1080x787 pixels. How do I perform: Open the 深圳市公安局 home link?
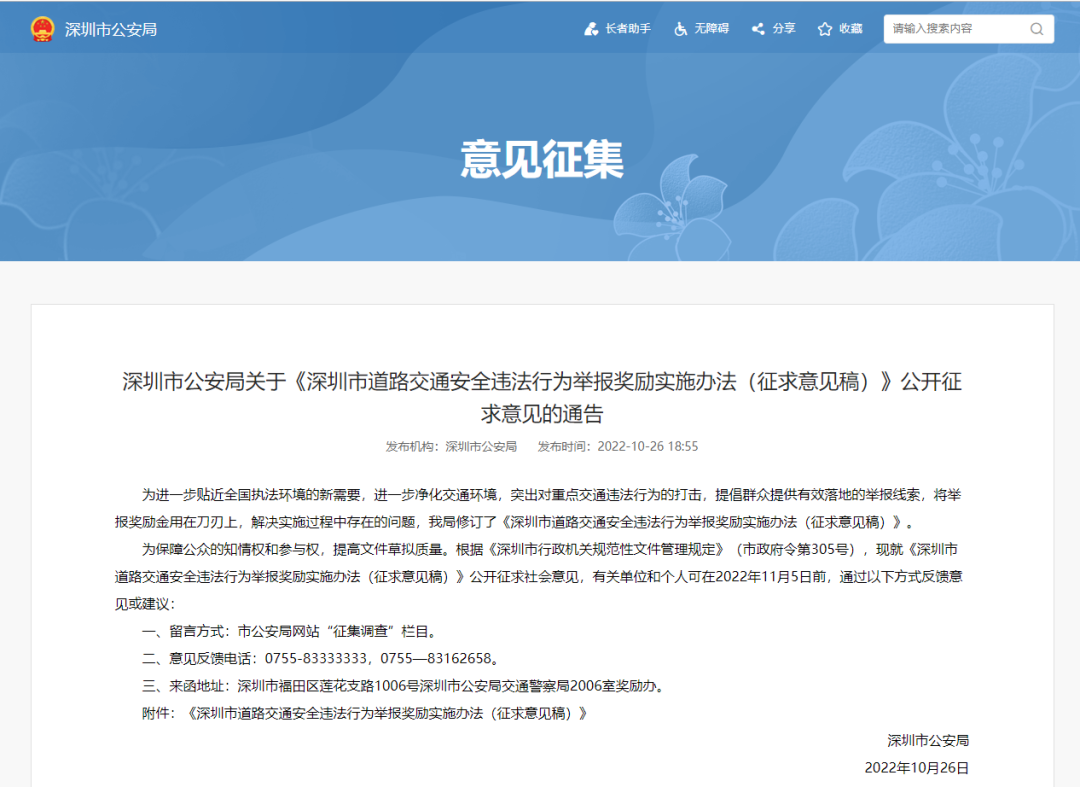click(x=110, y=30)
